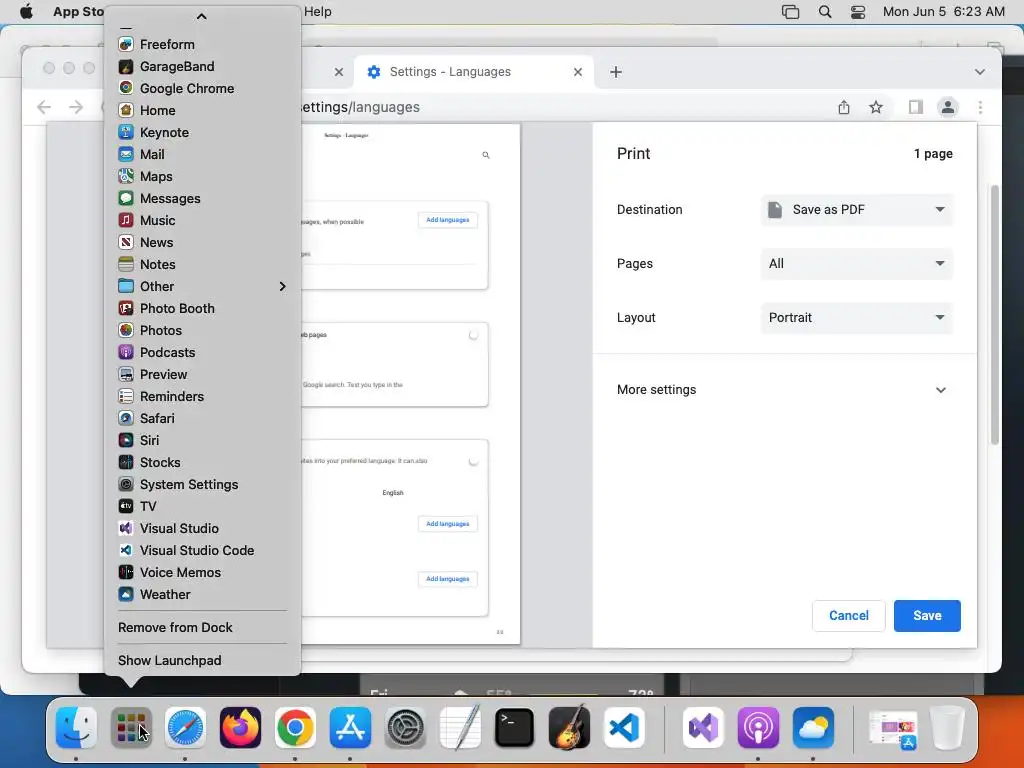
Task: Bookmark this page with the star icon
Action: pyautogui.click(x=876, y=107)
